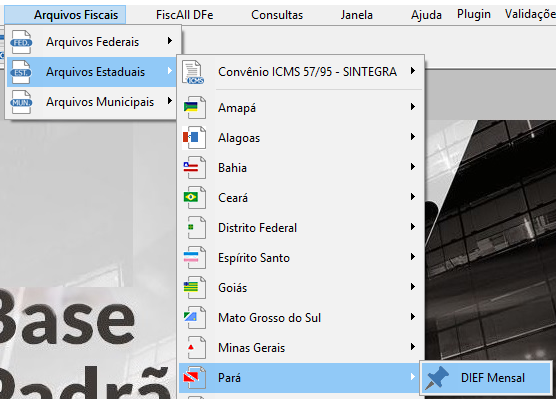Click the FED. document icon
556x399 pixels.
click(x=21, y=42)
